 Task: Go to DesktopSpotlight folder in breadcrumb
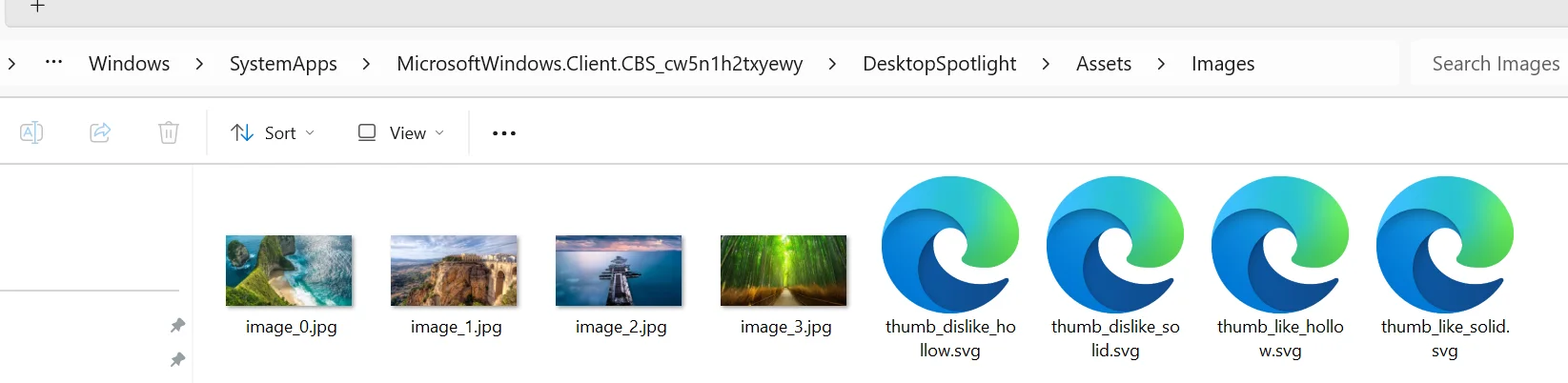939,64
